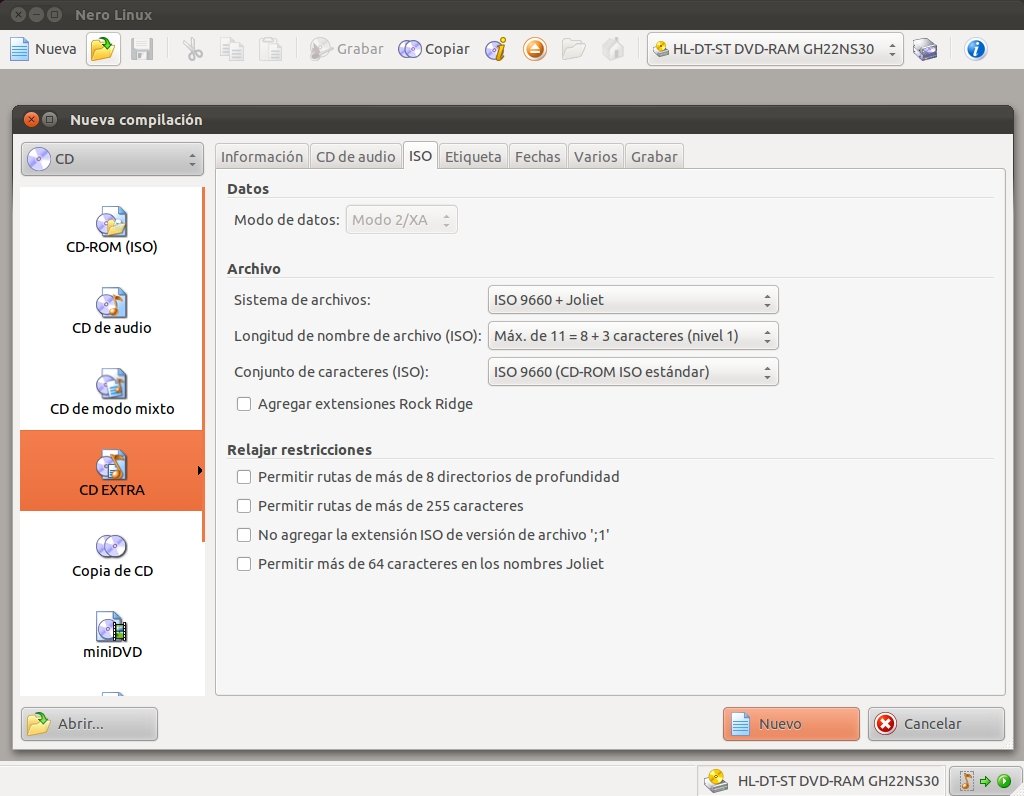The image size is (1024, 796).
Task: Select the CD de modo mixto compilation
Action: [112, 392]
